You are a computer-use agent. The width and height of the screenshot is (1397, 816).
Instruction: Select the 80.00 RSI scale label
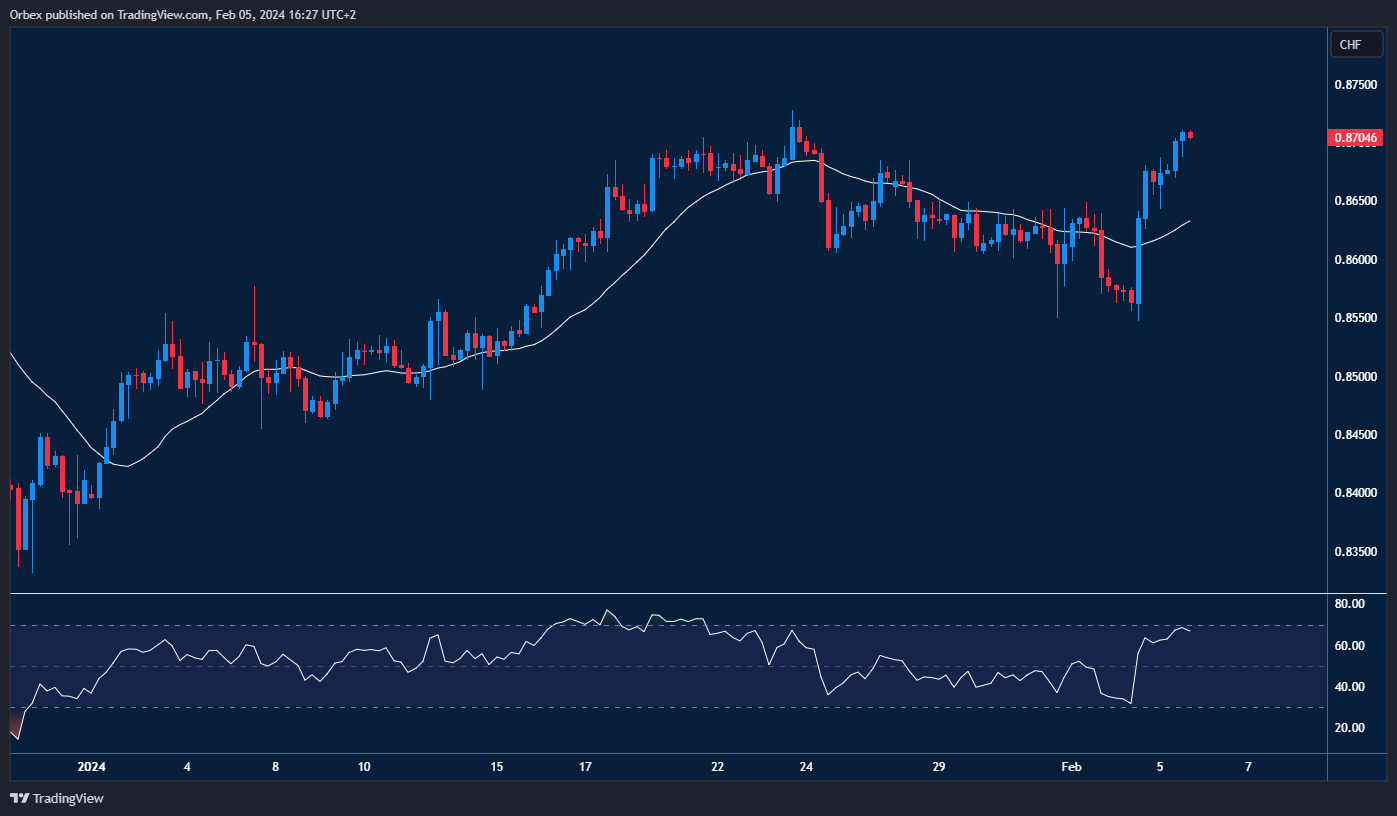(1349, 604)
